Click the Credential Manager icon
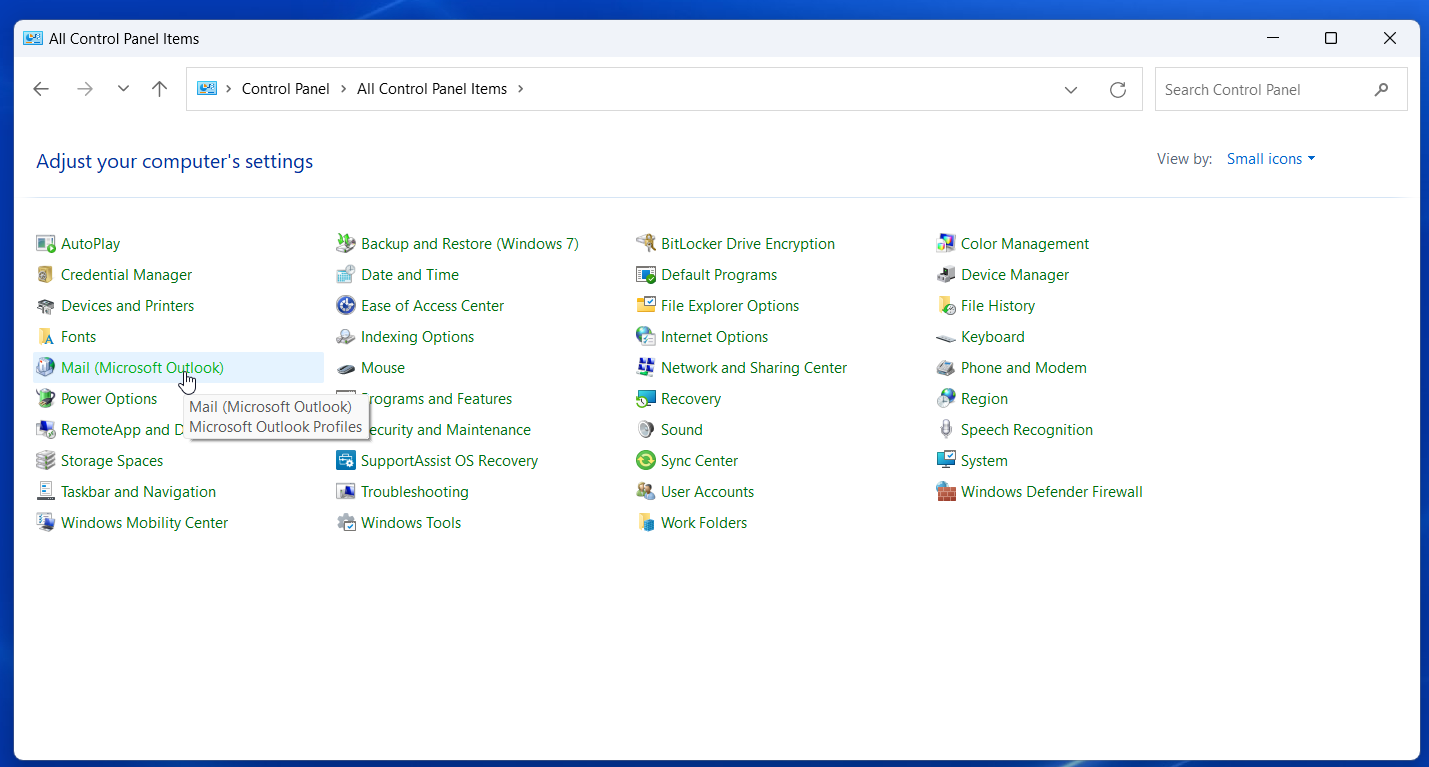Screen dimensions: 1429x767 pyautogui.click(x=45, y=275)
